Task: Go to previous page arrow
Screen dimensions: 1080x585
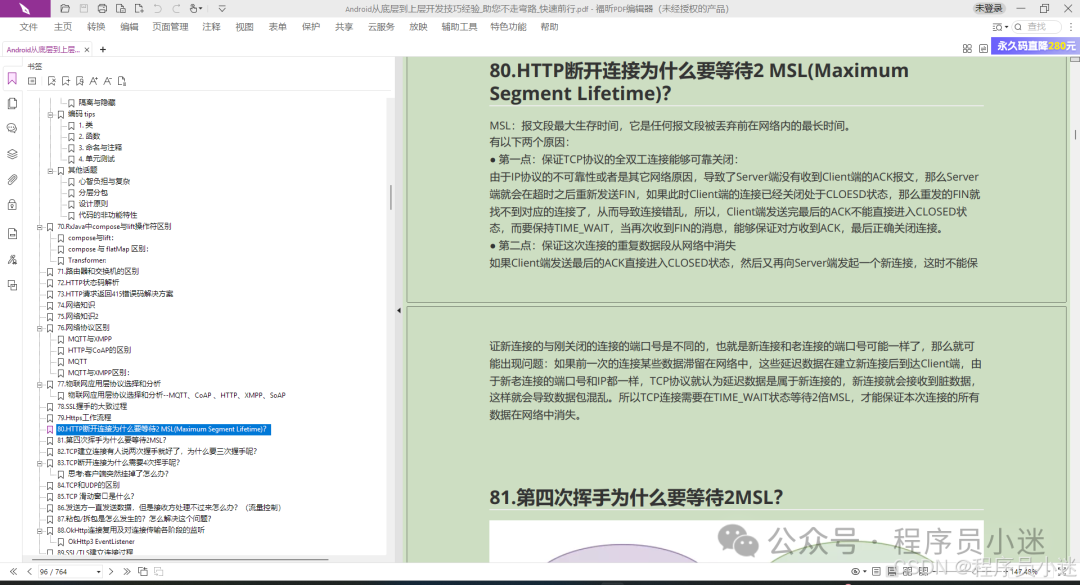Action: pos(29,571)
